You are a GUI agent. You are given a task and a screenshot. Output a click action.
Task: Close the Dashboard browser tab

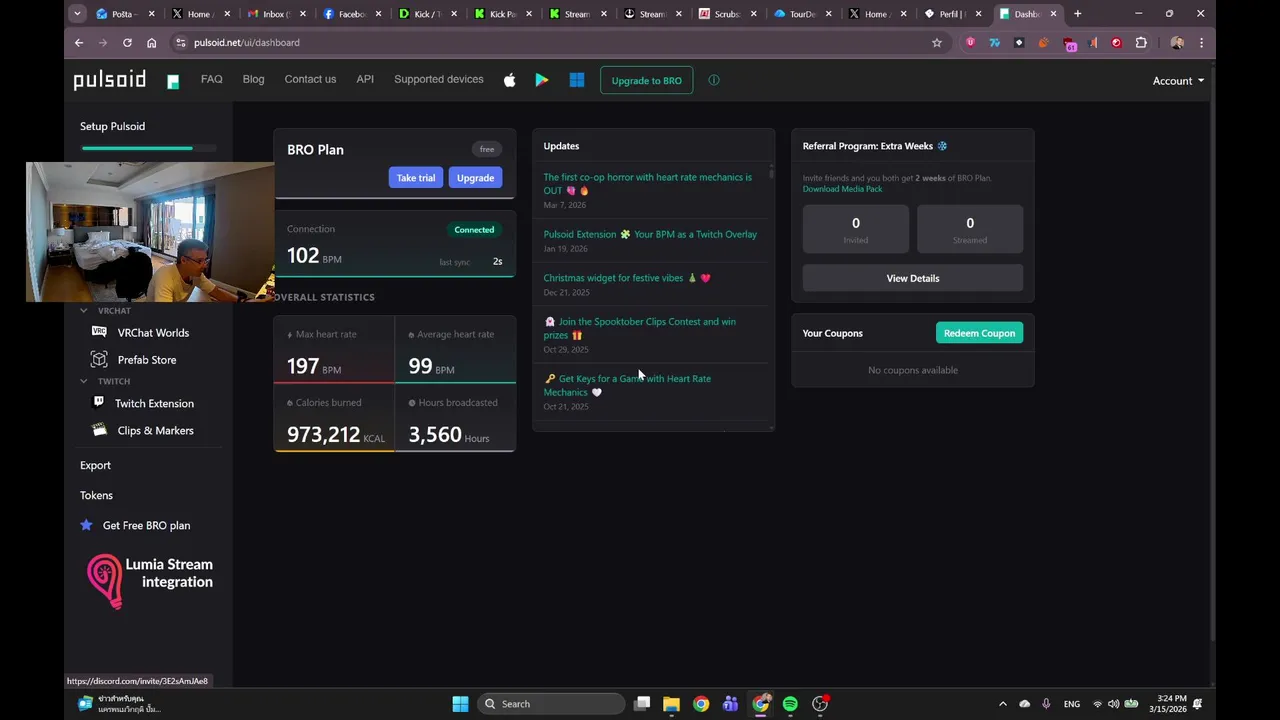tap(1053, 14)
